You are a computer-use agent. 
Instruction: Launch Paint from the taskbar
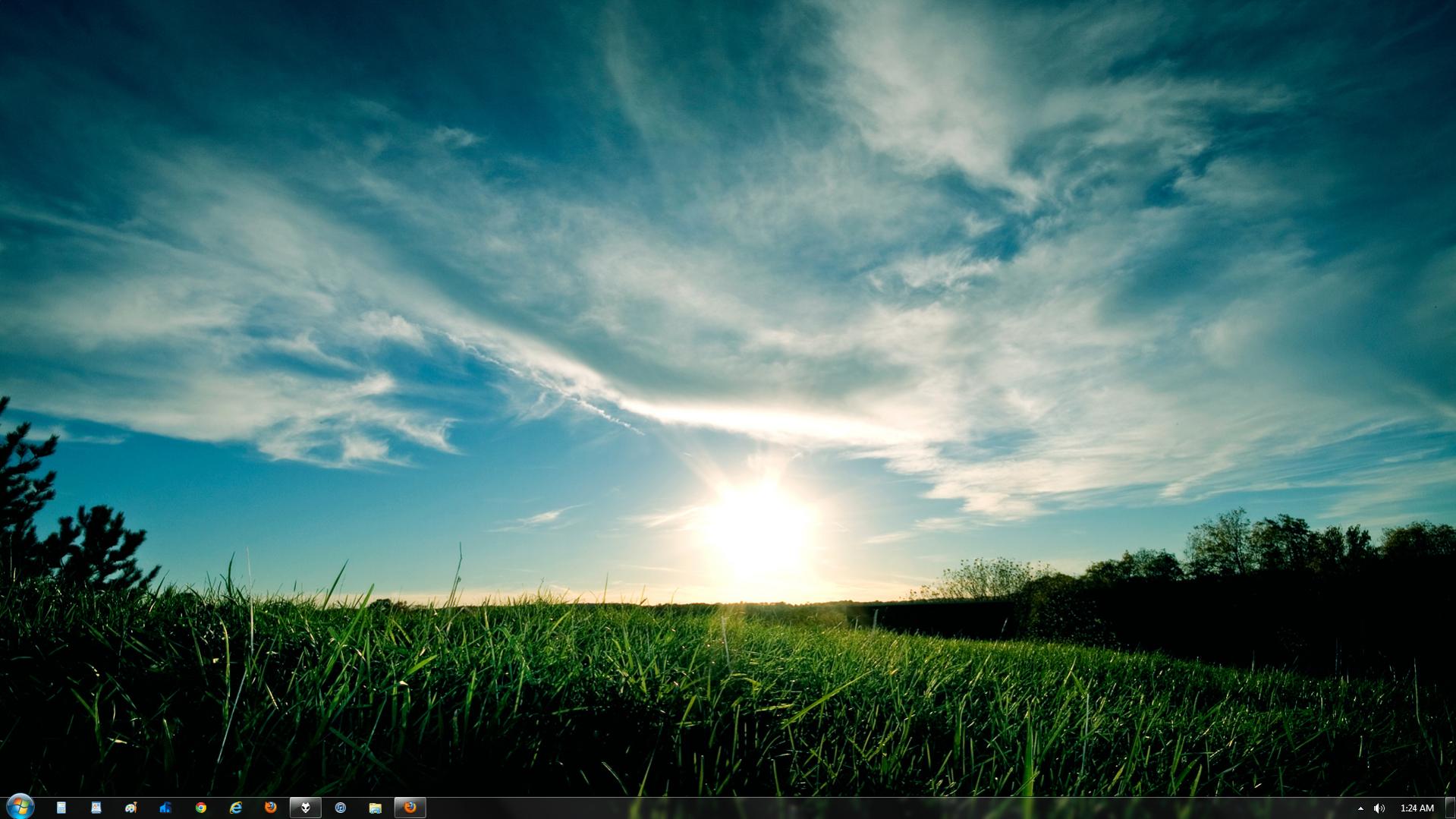[x=131, y=808]
